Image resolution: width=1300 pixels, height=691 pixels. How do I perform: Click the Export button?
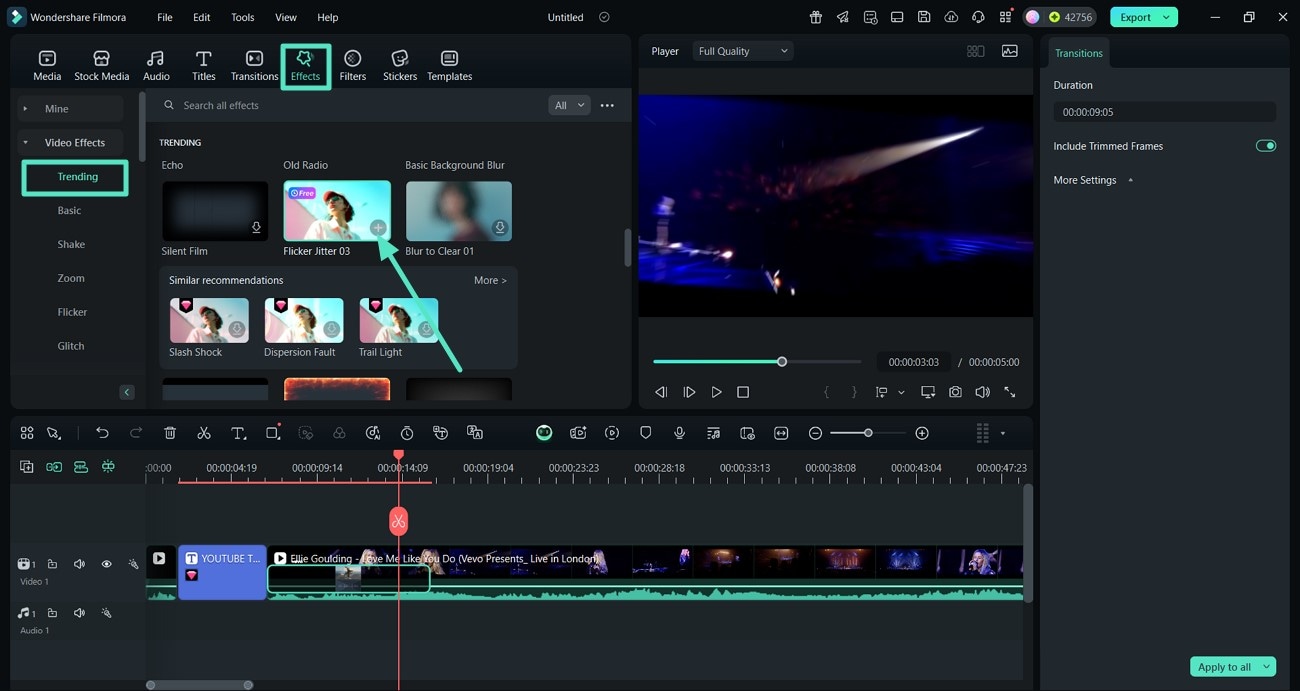point(1135,17)
